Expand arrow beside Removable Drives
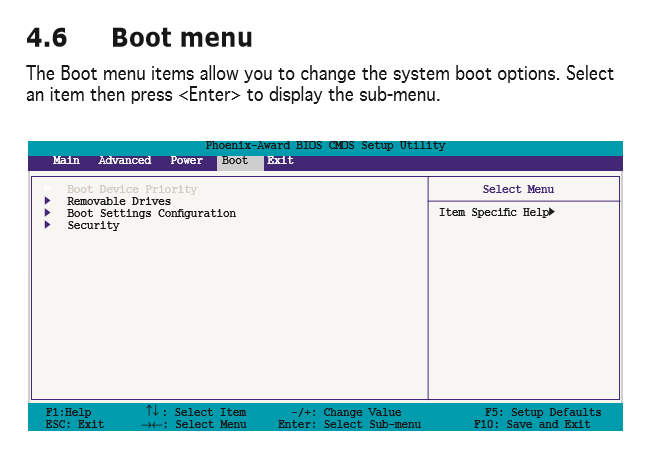The image size is (660, 455). (x=48, y=200)
